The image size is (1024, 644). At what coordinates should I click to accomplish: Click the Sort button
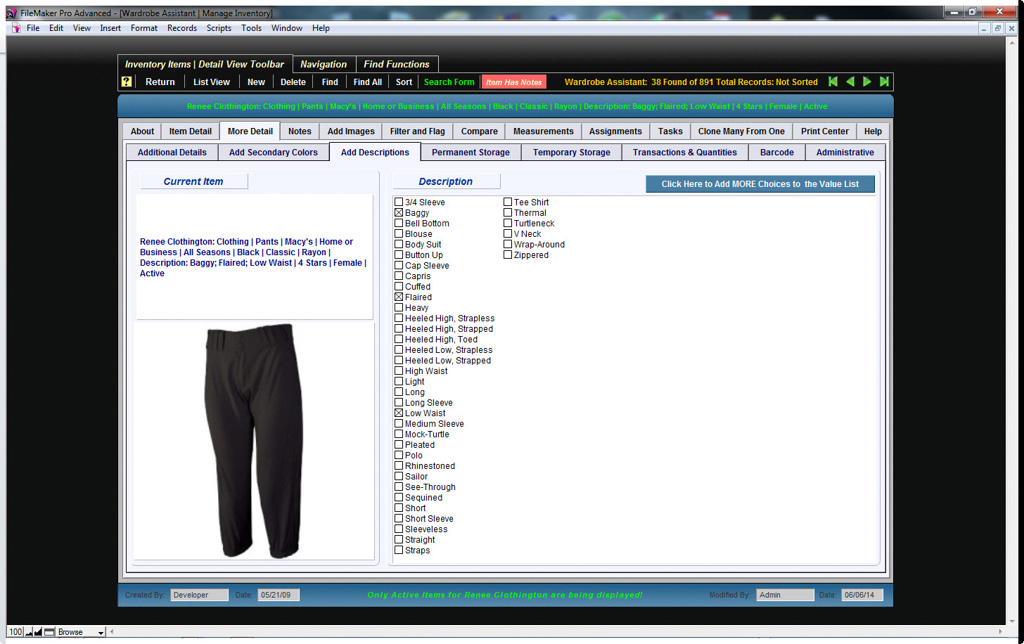coord(404,82)
